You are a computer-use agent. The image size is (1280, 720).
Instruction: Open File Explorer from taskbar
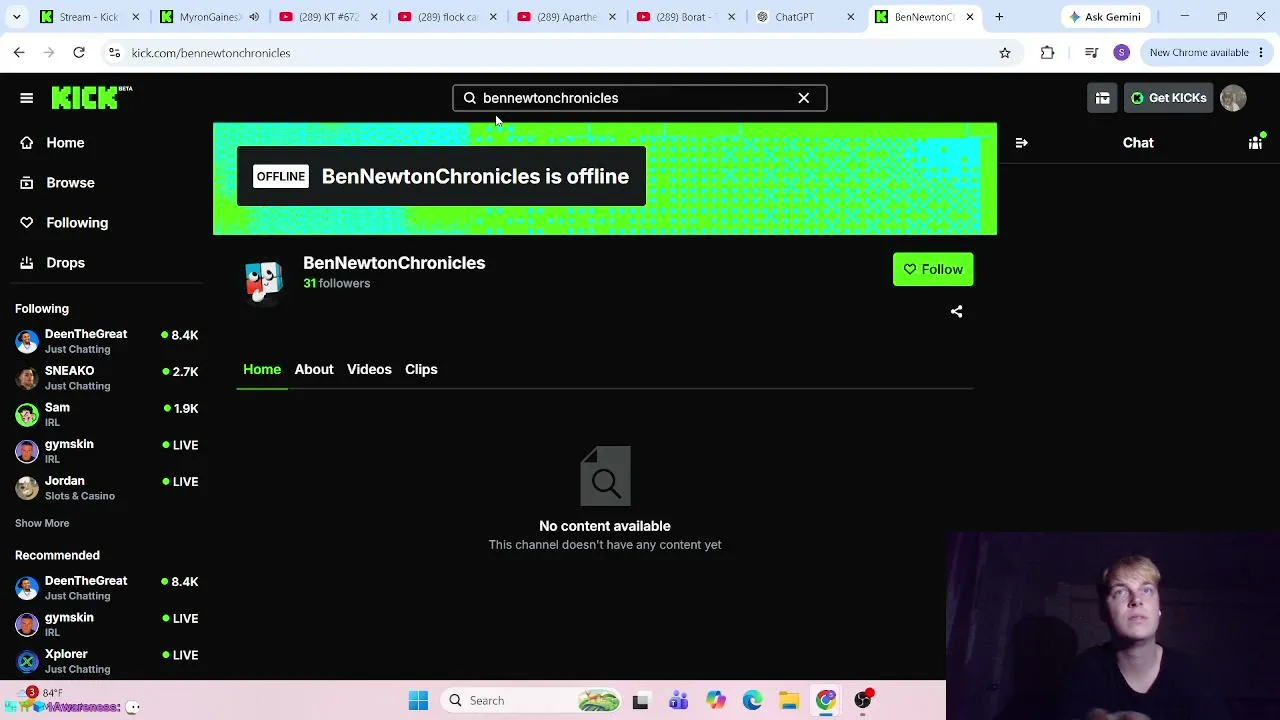click(789, 701)
